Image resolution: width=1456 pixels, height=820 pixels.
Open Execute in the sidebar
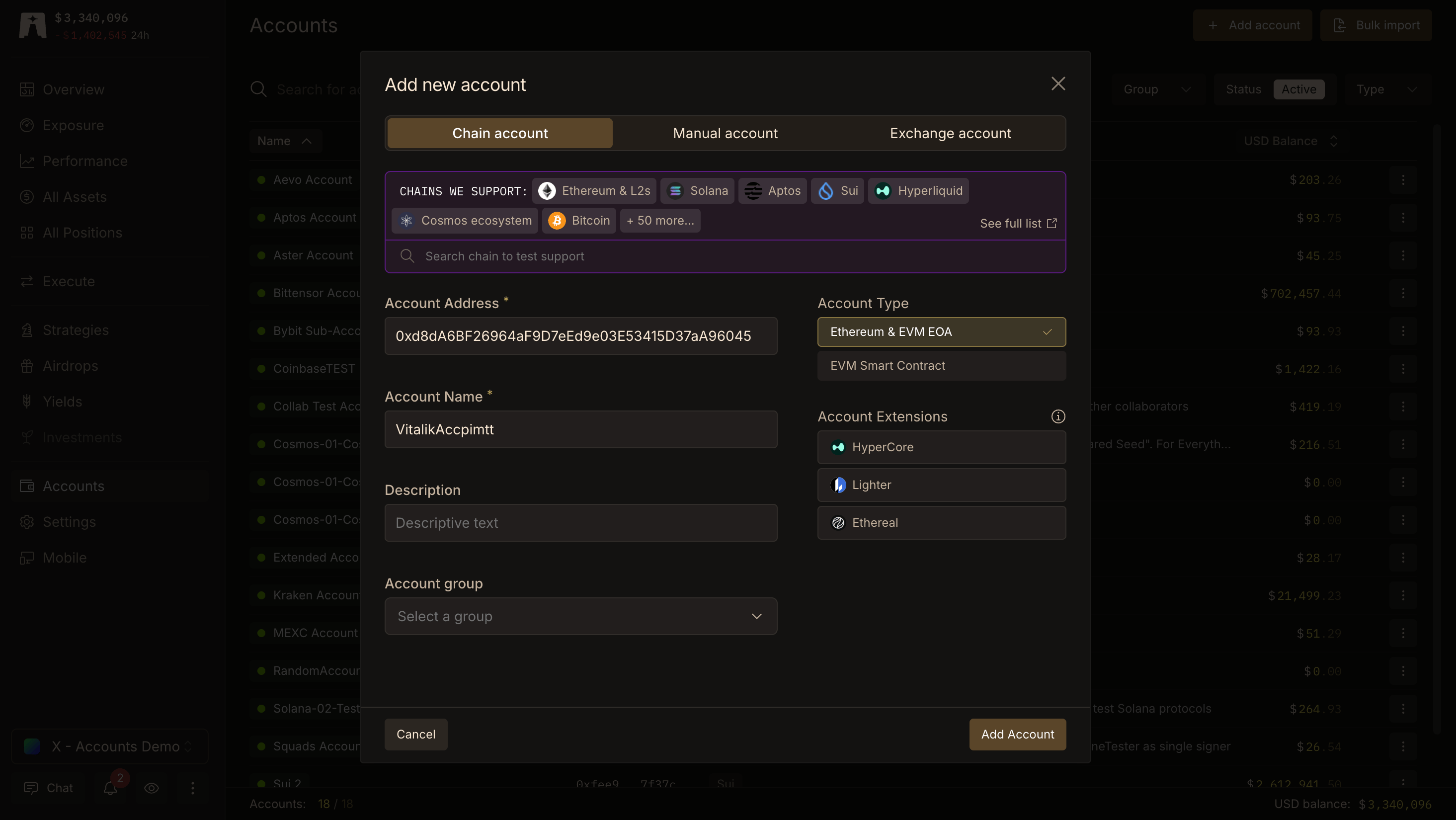point(110,281)
